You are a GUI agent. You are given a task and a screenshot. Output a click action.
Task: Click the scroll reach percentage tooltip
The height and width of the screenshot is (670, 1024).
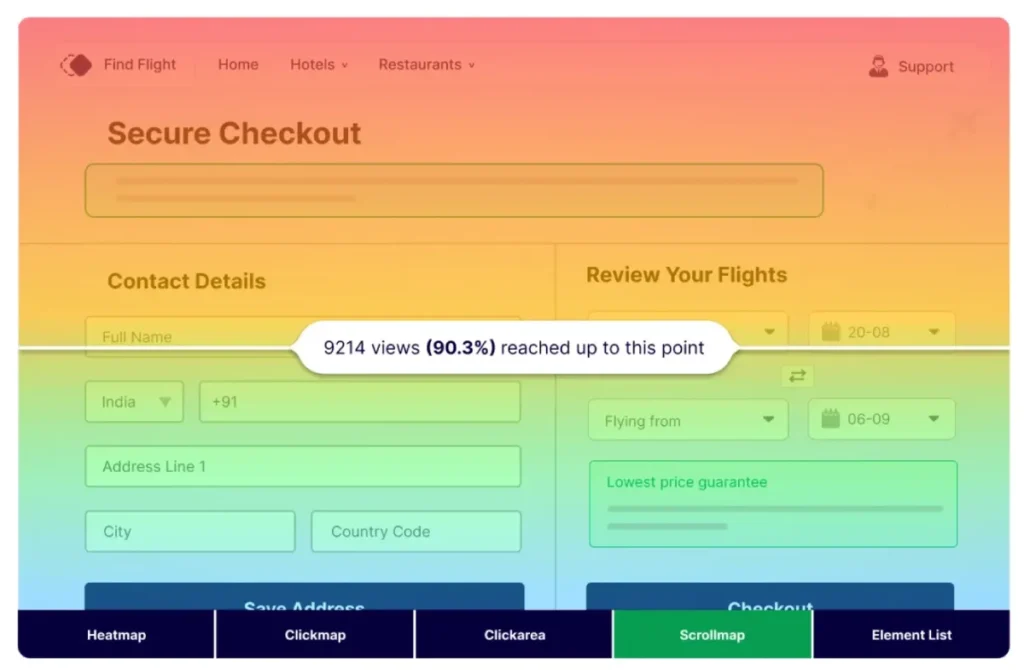(x=513, y=348)
